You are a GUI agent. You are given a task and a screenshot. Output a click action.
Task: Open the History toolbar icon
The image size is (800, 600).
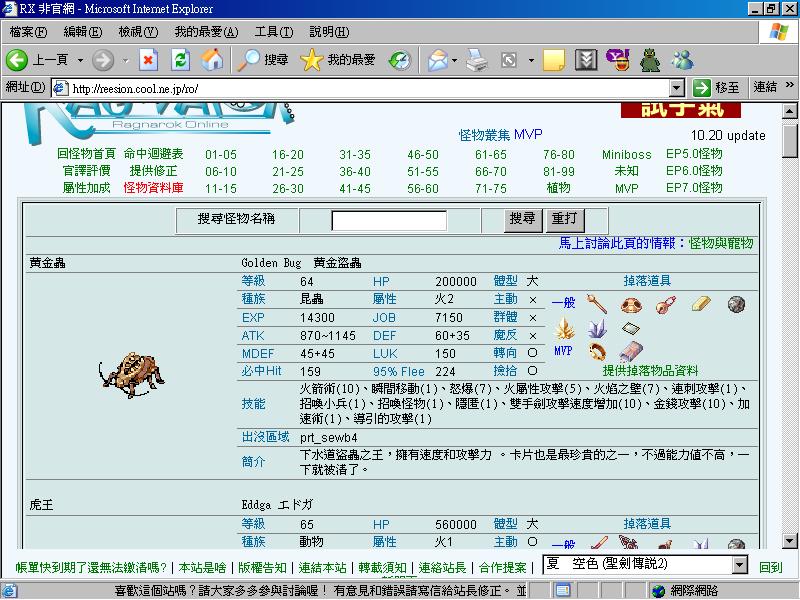tap(399, 60)
